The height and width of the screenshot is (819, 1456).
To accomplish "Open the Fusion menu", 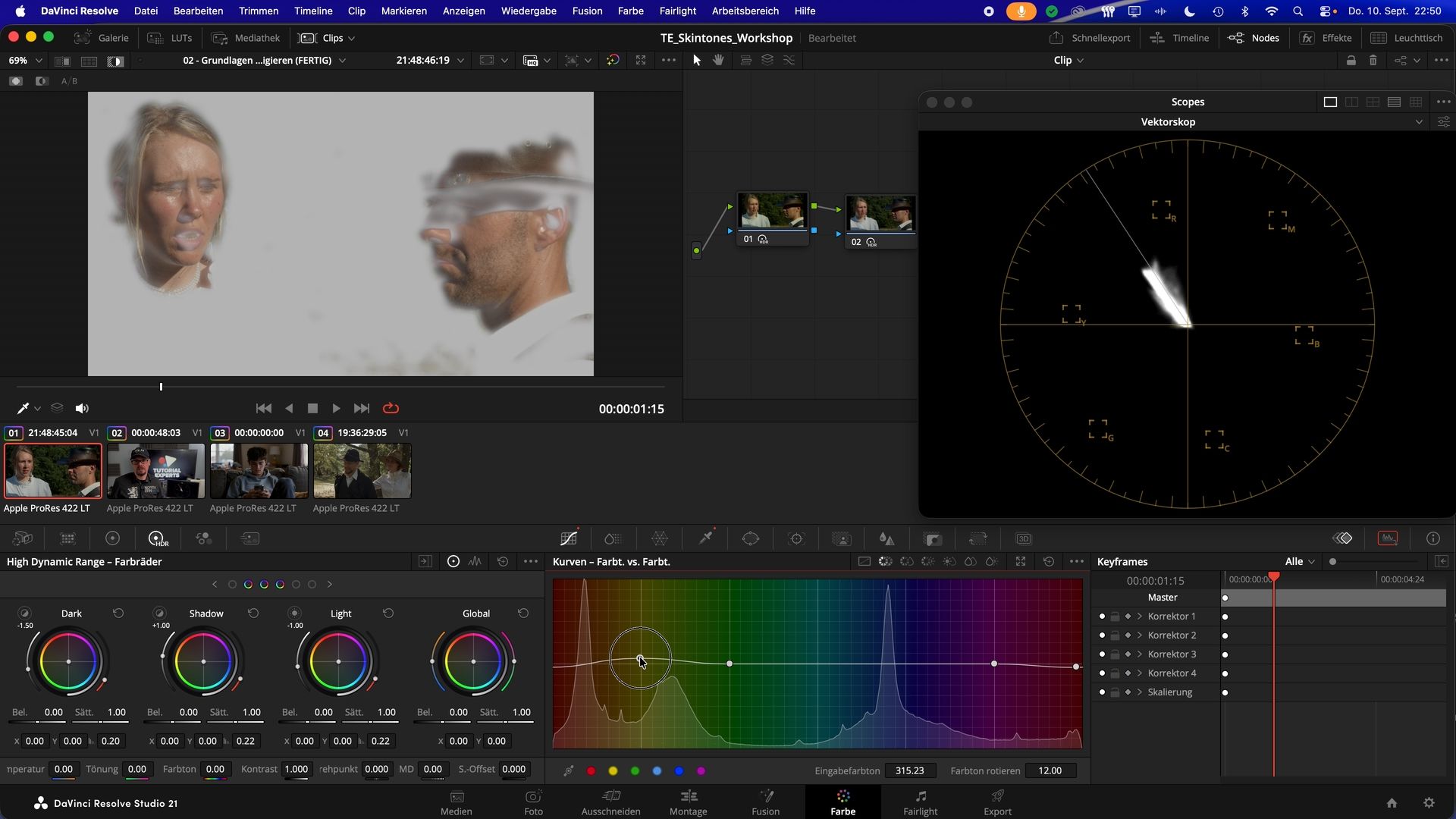I will tap(587, 11).
